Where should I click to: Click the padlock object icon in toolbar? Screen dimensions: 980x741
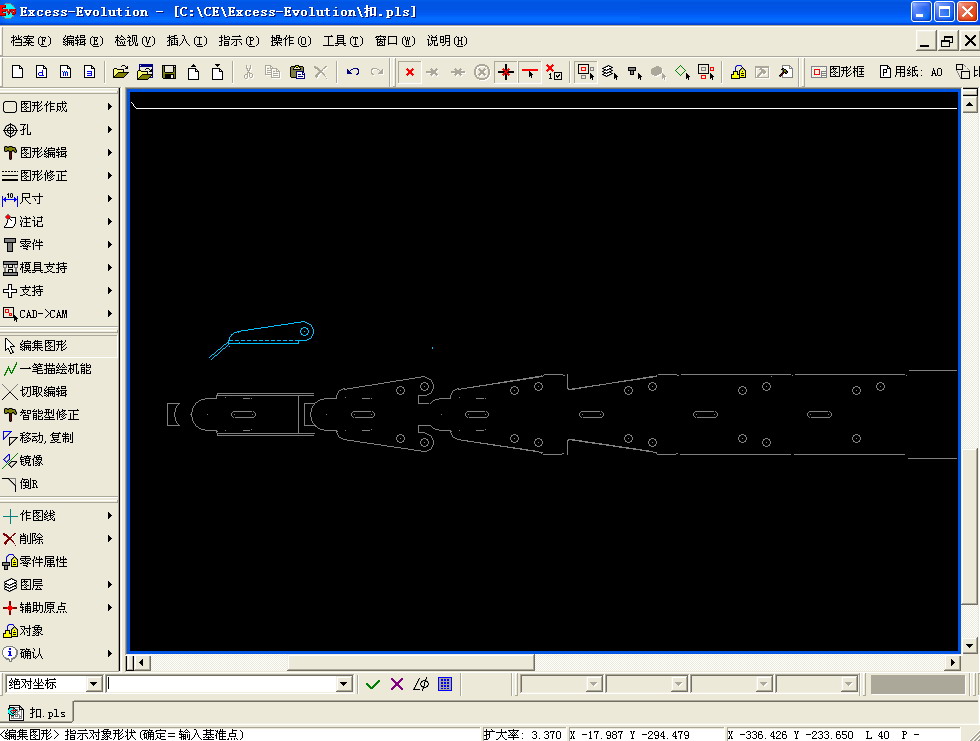(x=738, y=72)
